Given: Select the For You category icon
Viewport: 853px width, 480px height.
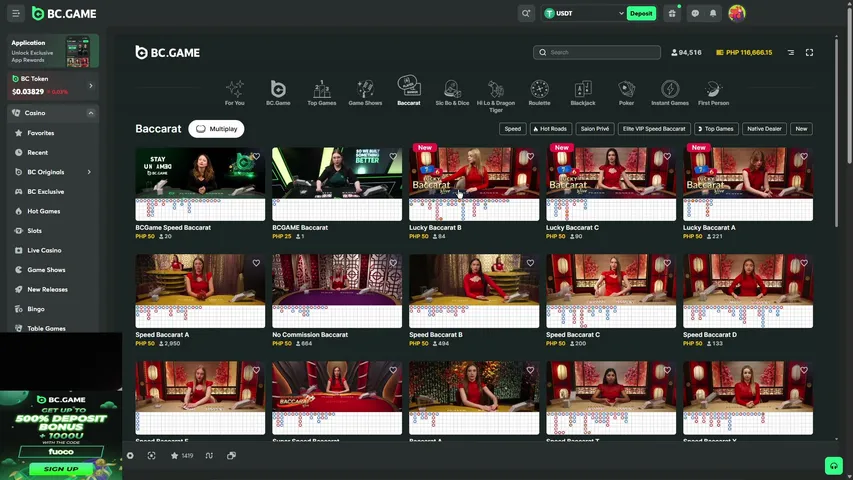Looking at the screenshot, I should pos(235,93).
